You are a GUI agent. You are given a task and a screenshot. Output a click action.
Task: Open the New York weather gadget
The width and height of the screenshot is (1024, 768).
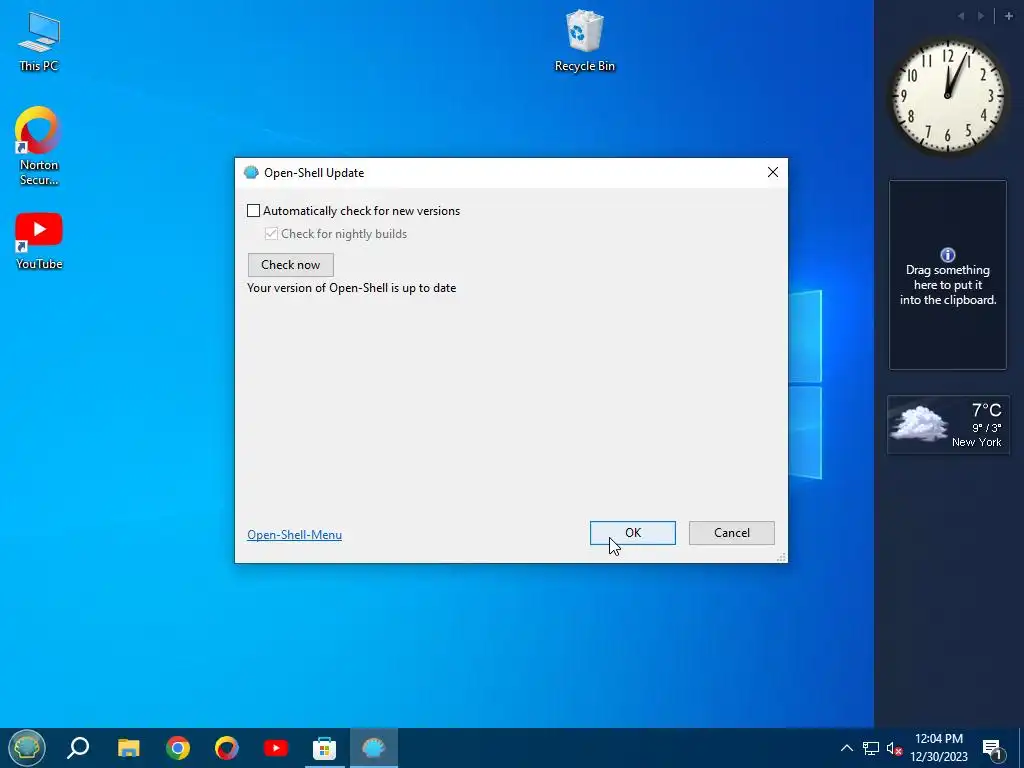click(948, 424)
